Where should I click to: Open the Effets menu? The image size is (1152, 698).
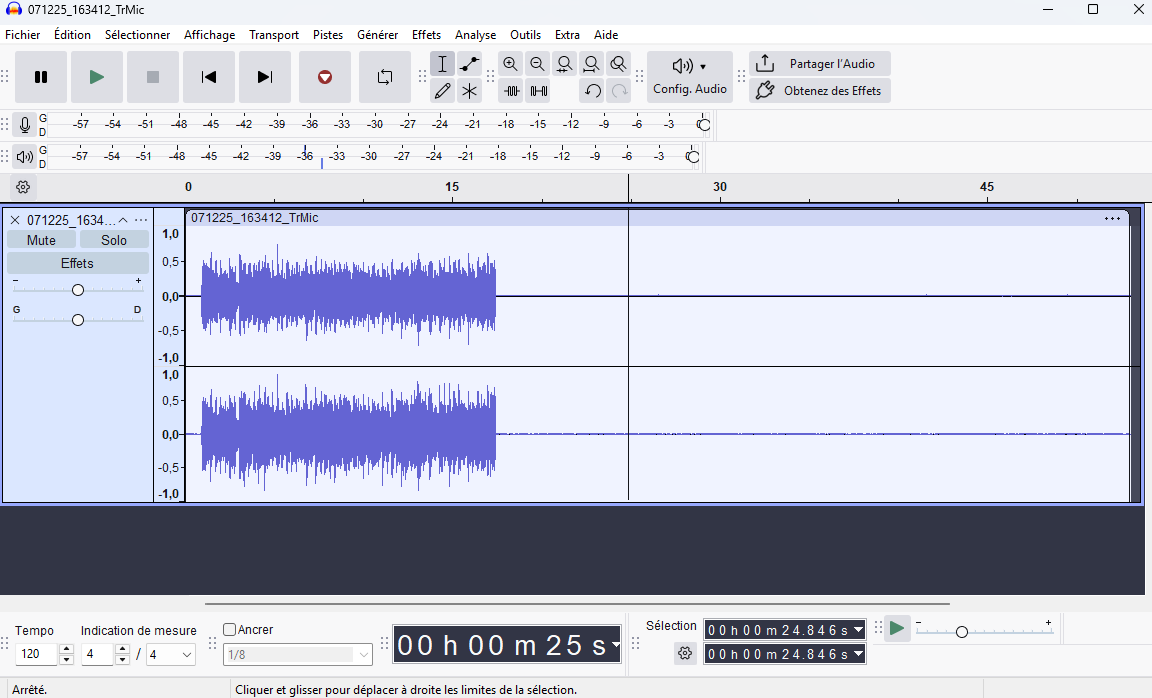(426, 34)
